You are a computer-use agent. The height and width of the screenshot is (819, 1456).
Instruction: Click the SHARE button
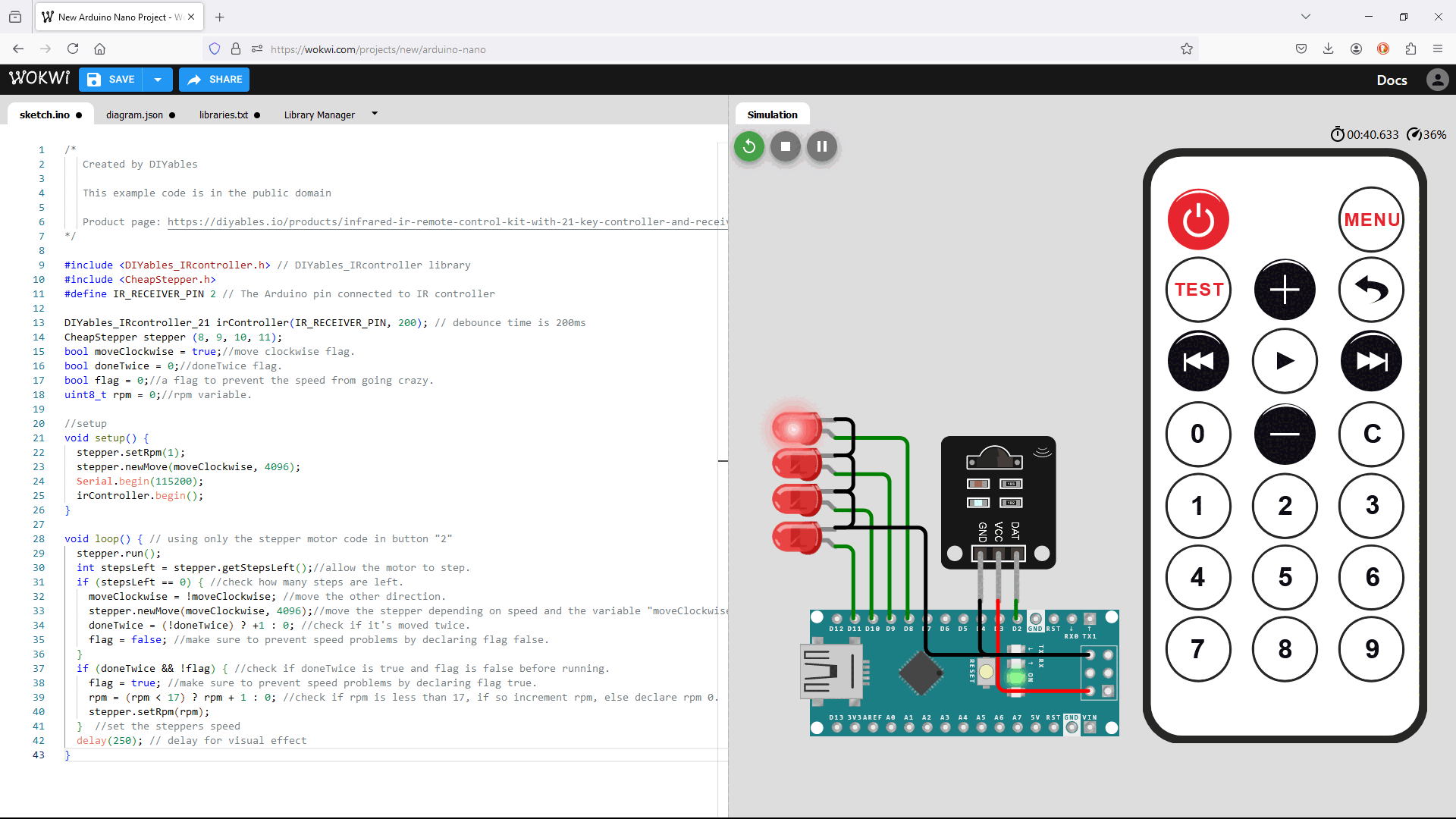coord(213,79)
